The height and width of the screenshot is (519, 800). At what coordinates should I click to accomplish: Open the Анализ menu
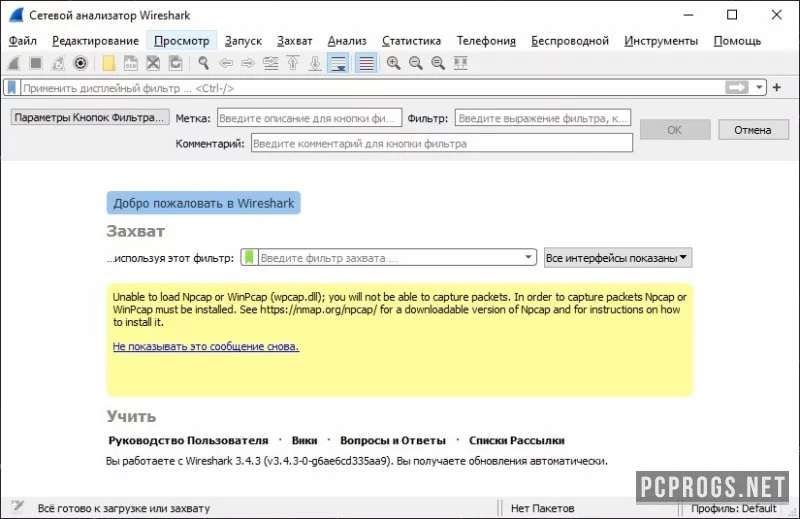click(x=347, y=41)
